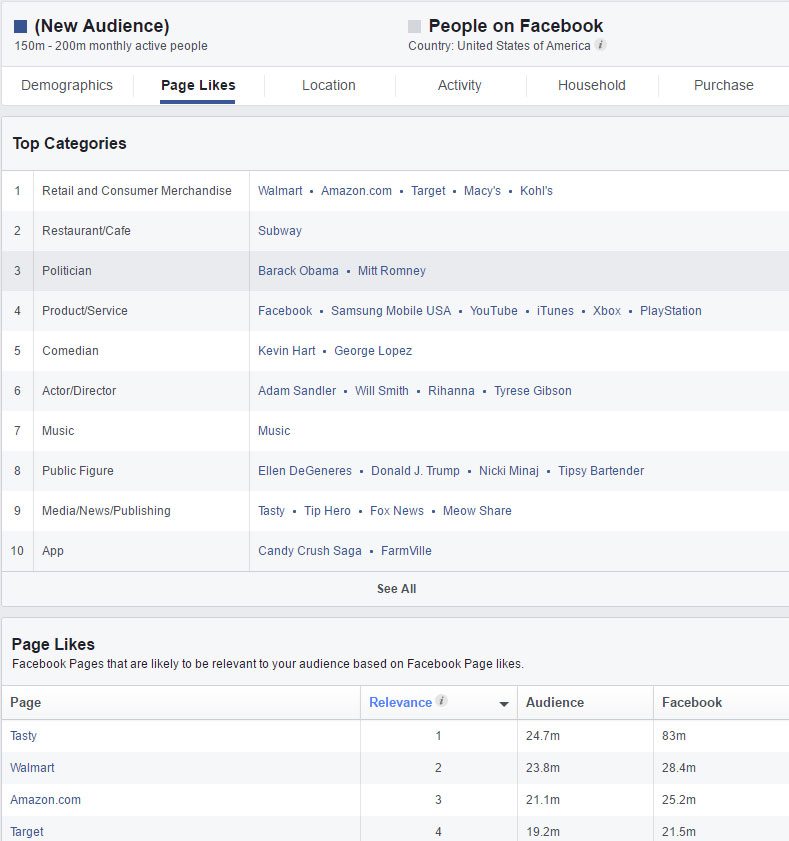Open Target in the Page Likes table
Viewport: 789px width, 841px height.
click(x=27, y=832)
